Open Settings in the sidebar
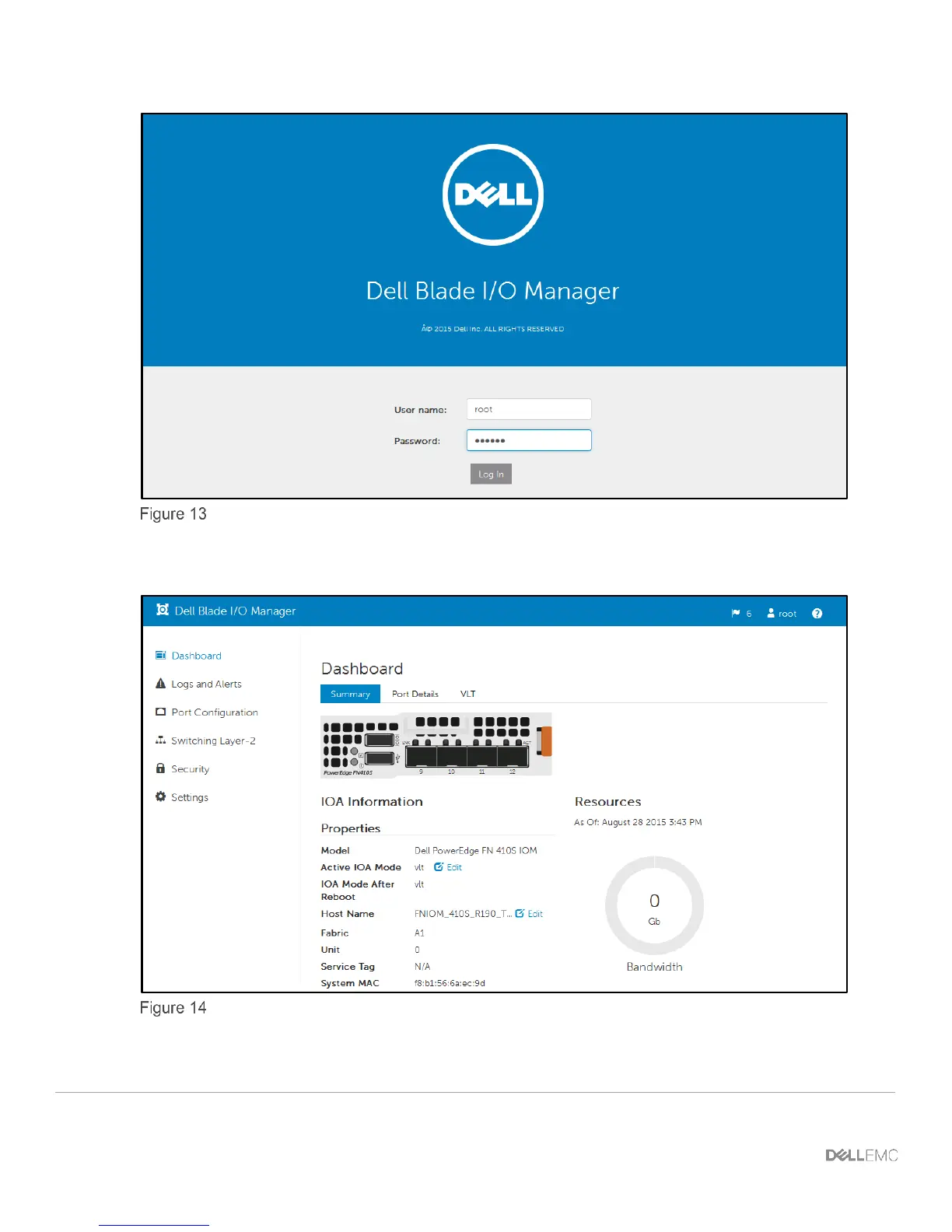 coord(190,798)
